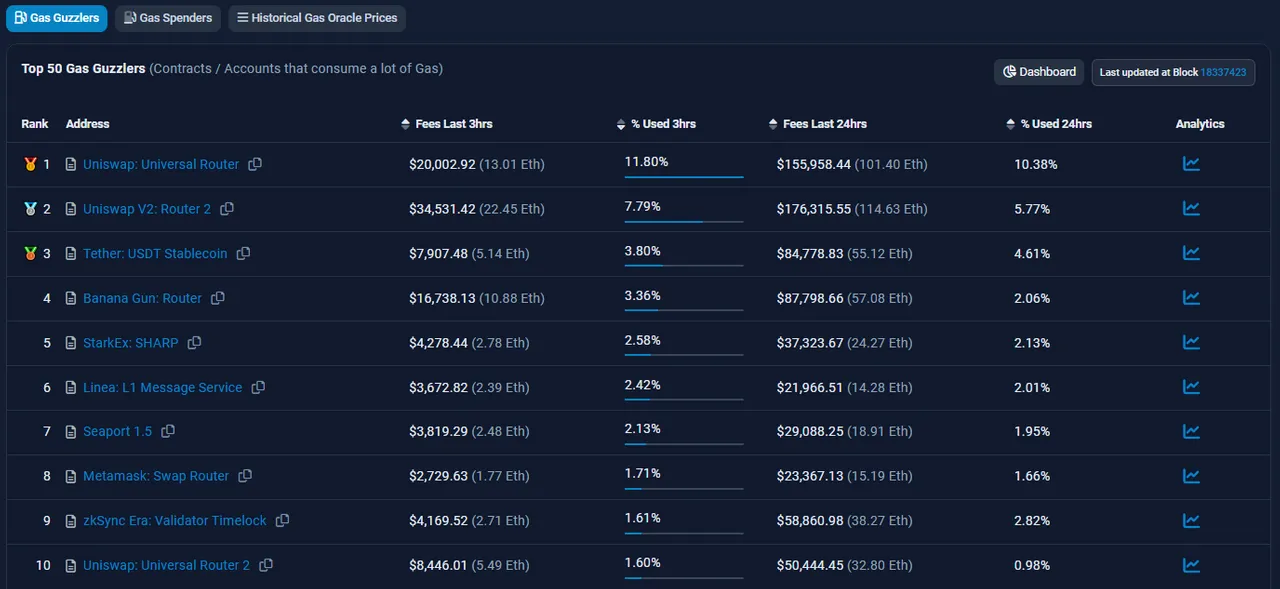The height and width of the screenshot is (589, 1280).
Task: Click the contract file icon beside Metamask: Swap Router
Action: click(x=71, y=477)
